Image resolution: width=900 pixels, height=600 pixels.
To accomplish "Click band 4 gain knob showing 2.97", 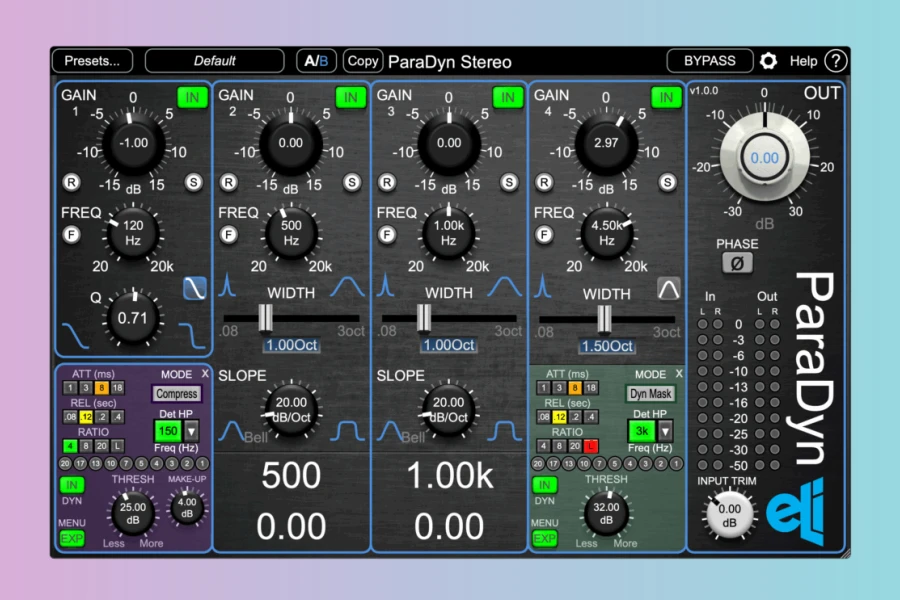I will click(606, 143).
